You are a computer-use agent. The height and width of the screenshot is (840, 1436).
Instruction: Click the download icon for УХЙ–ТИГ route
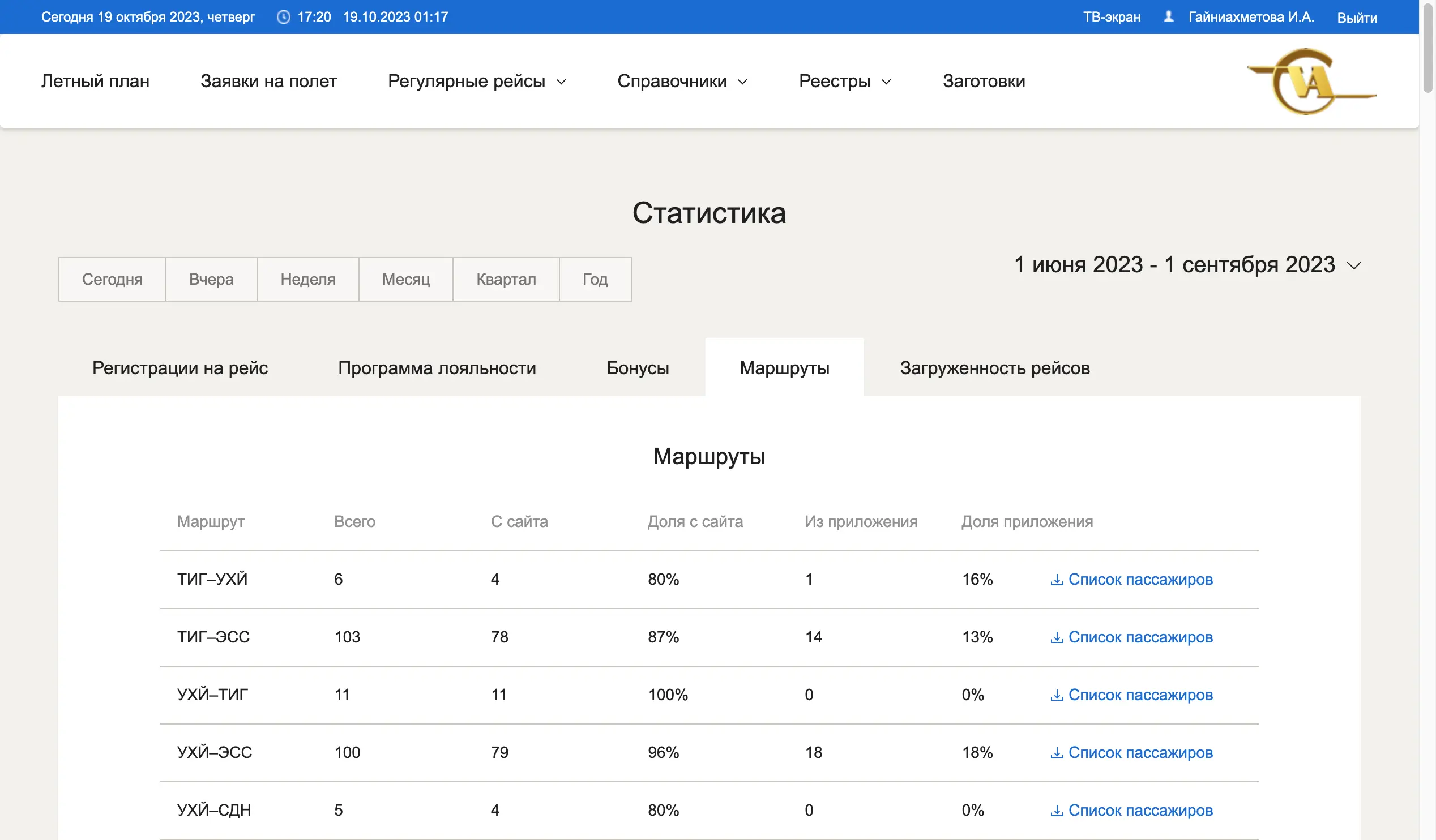1057,695
